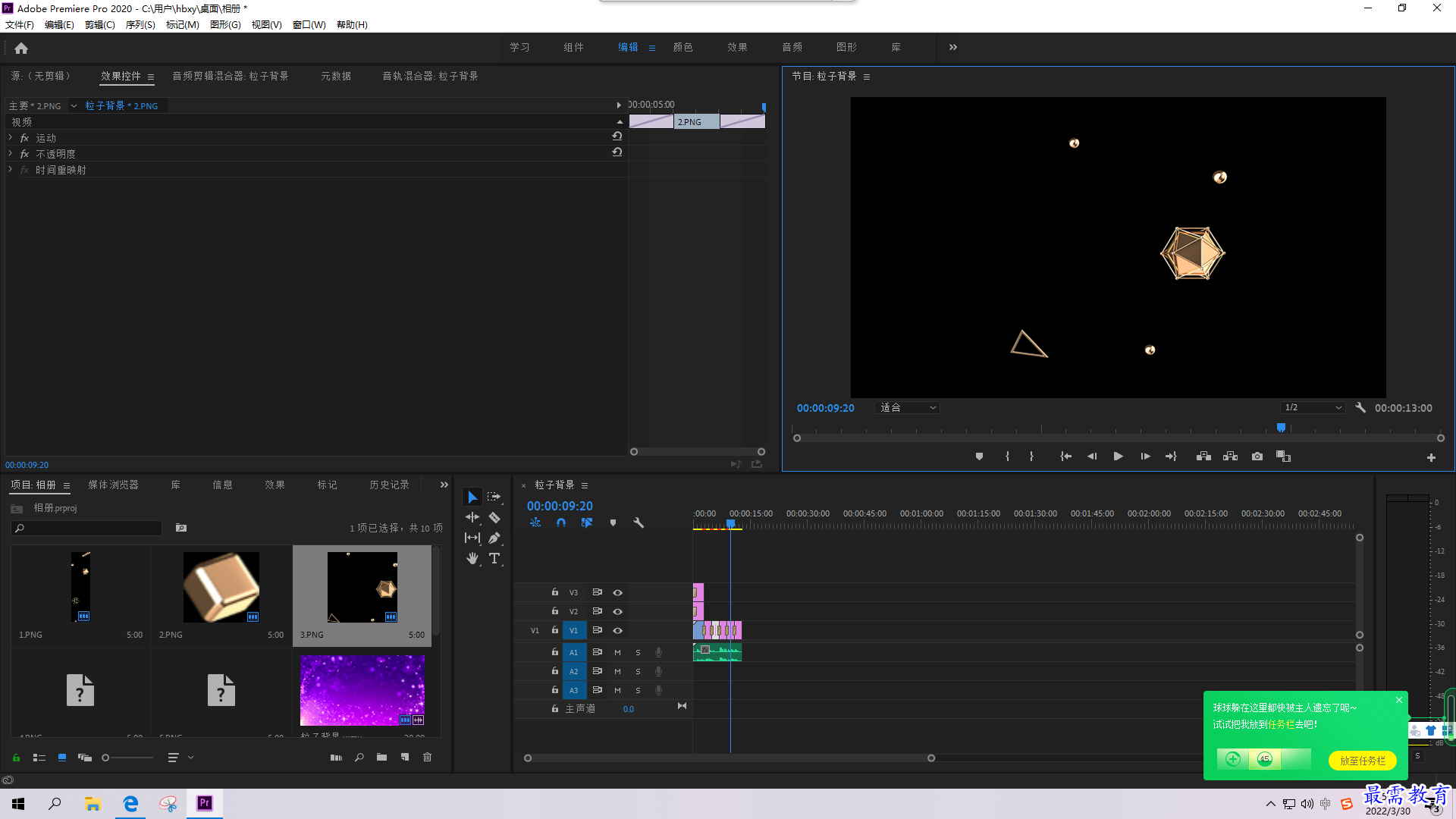Click the program monitor playhead scrubber
The image size is (1456, 819).
(x=1281, y=428)
